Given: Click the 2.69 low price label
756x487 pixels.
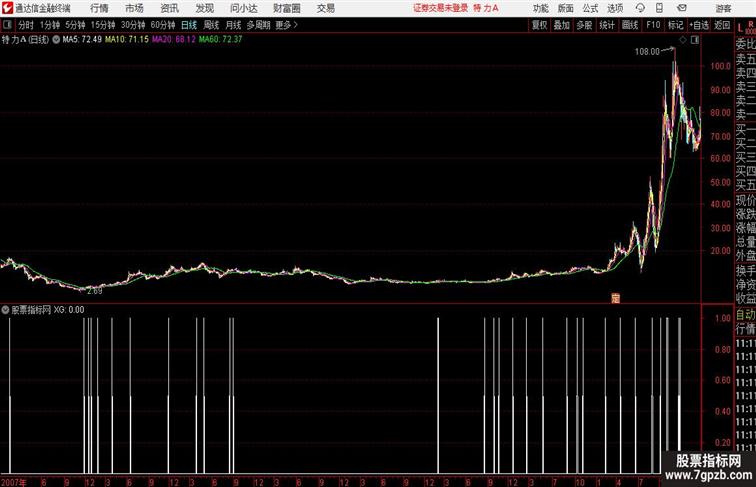Looking at the screenshot, I should click(x=94, y=291).
